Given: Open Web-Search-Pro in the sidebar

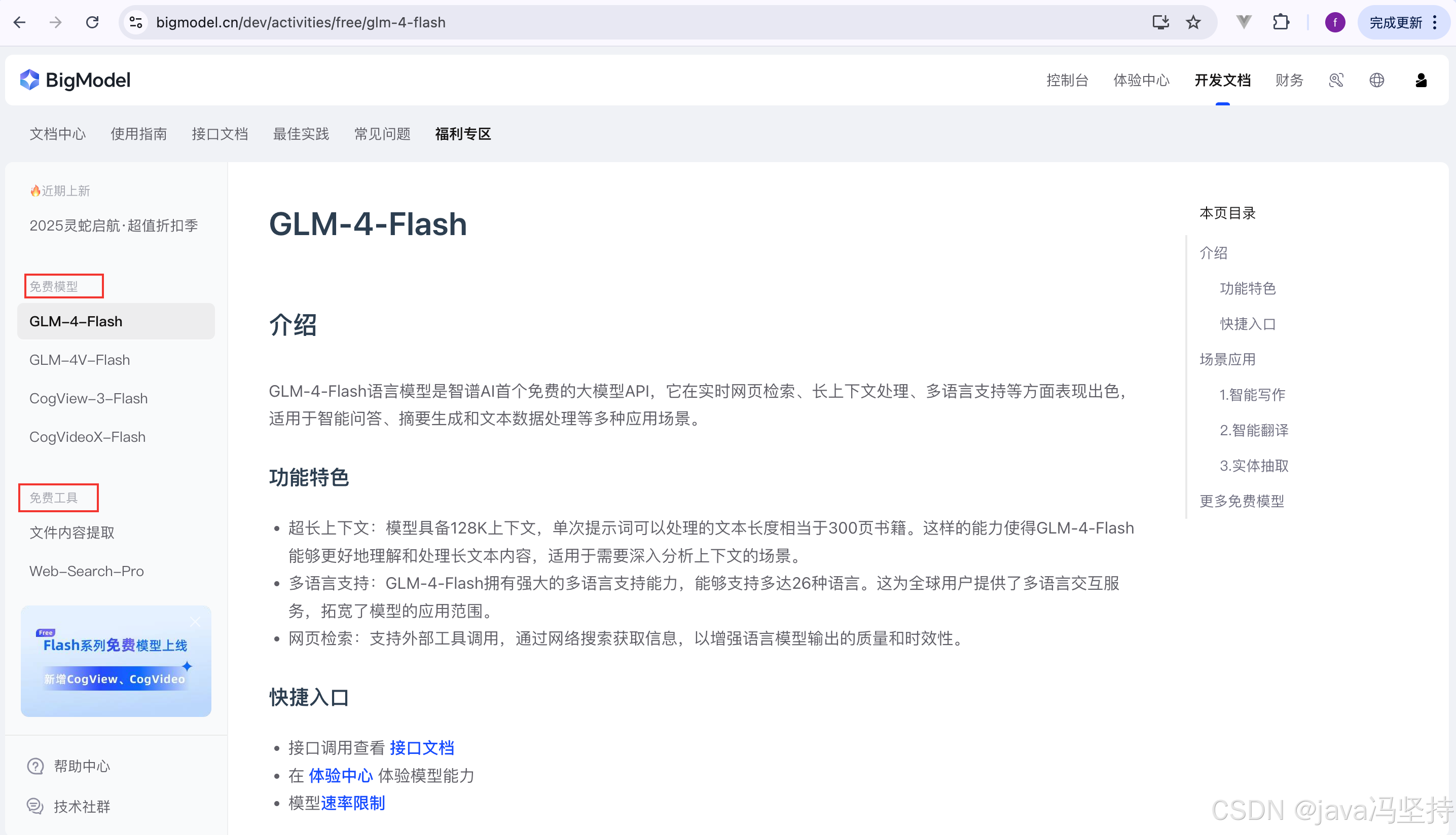Looking at the screenshot, I should (87, 571).
